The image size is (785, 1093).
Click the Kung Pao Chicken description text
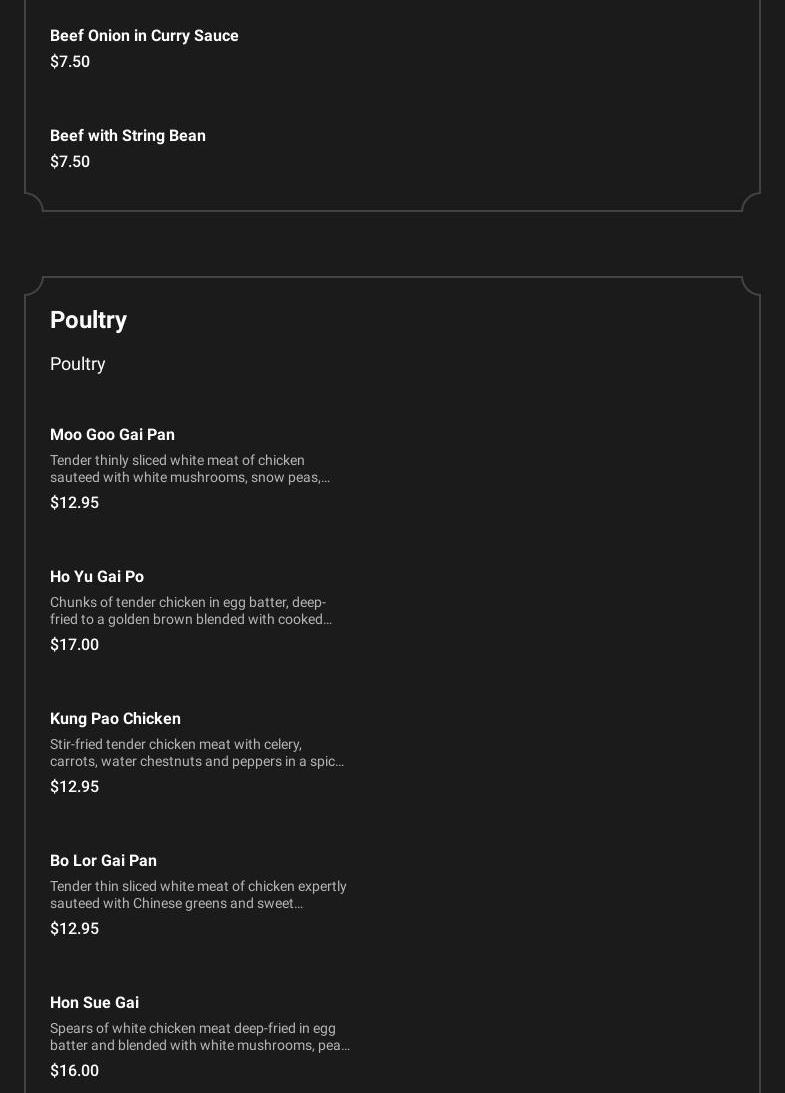(196, 753)
